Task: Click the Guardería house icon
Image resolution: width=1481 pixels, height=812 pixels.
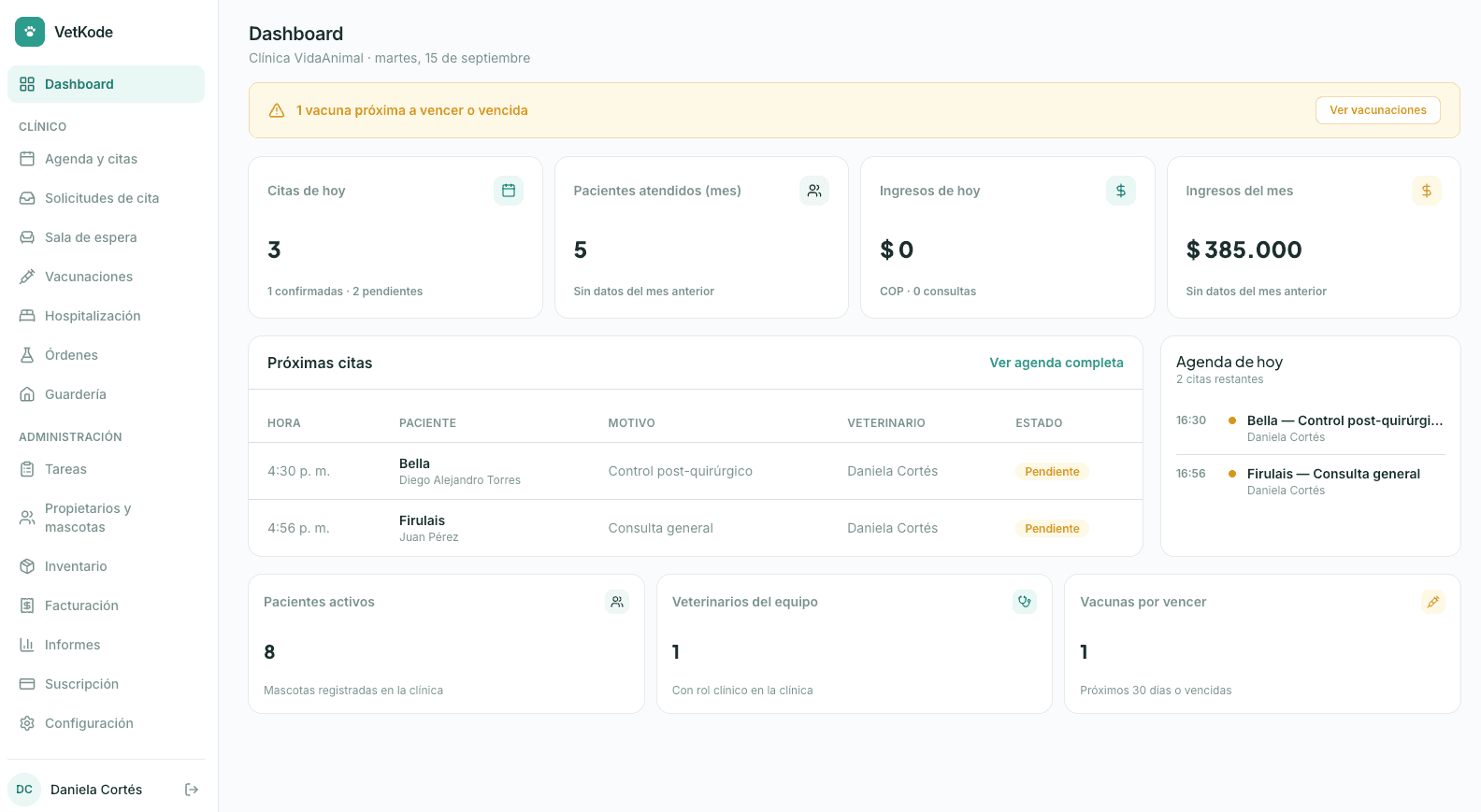Action: pyautogui.click(x=27, y=394)
